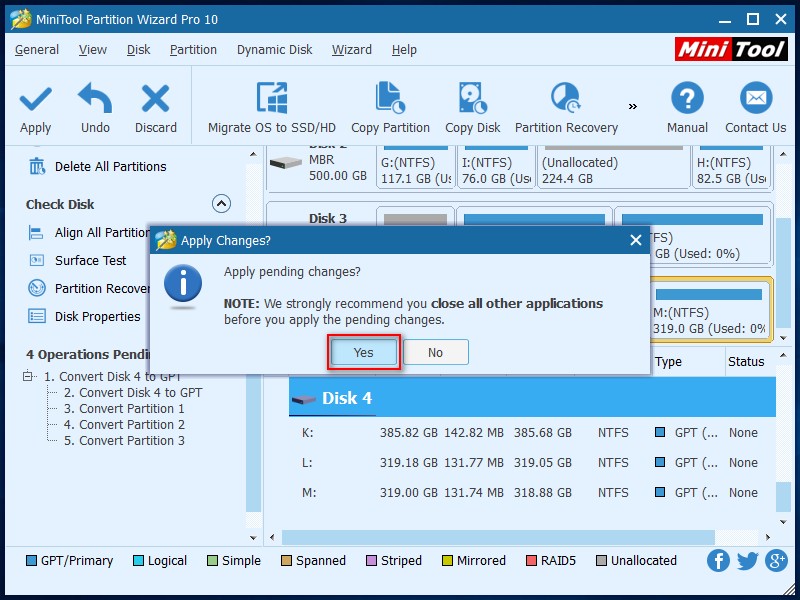
Task: Click the Disk 2 drive icon
Action: [x=286, y=163]
